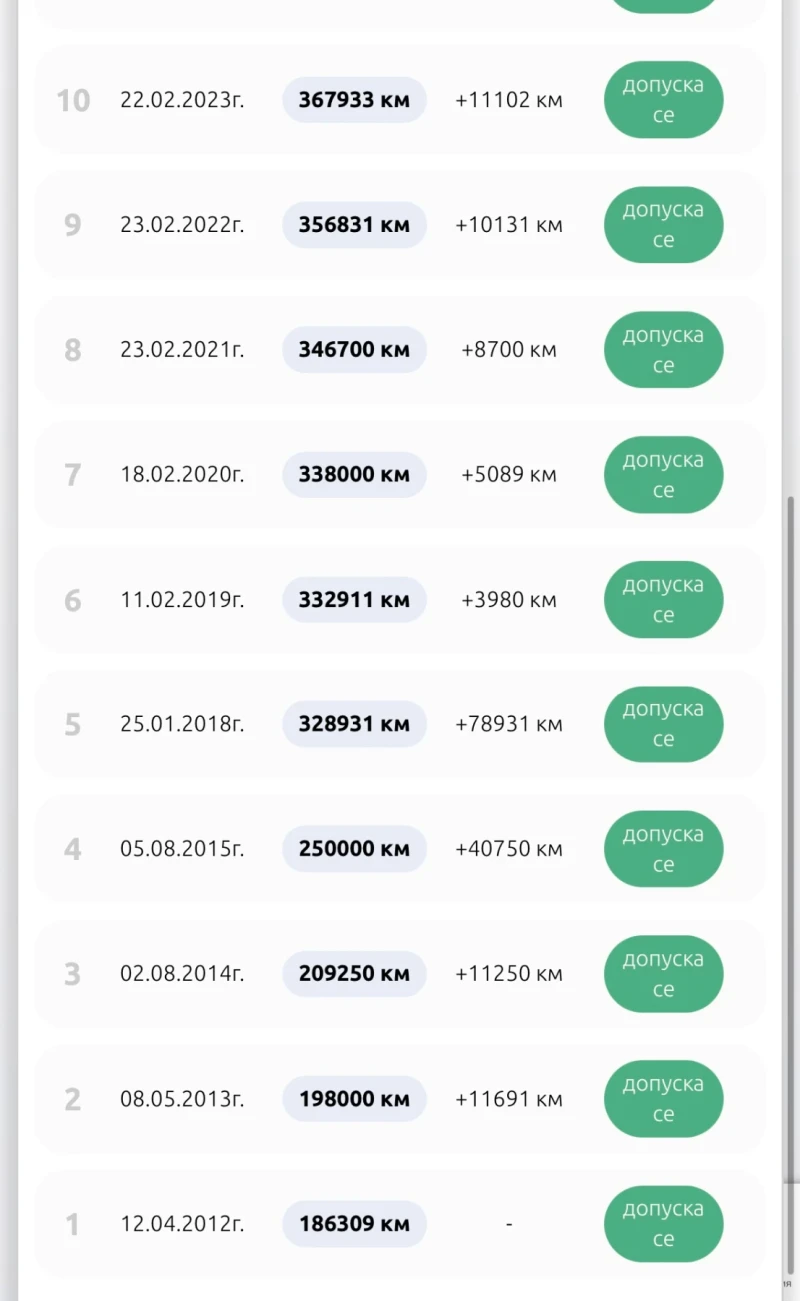
Task: Select the date 02.08.2014г.
Action: (x=182, y=974)
